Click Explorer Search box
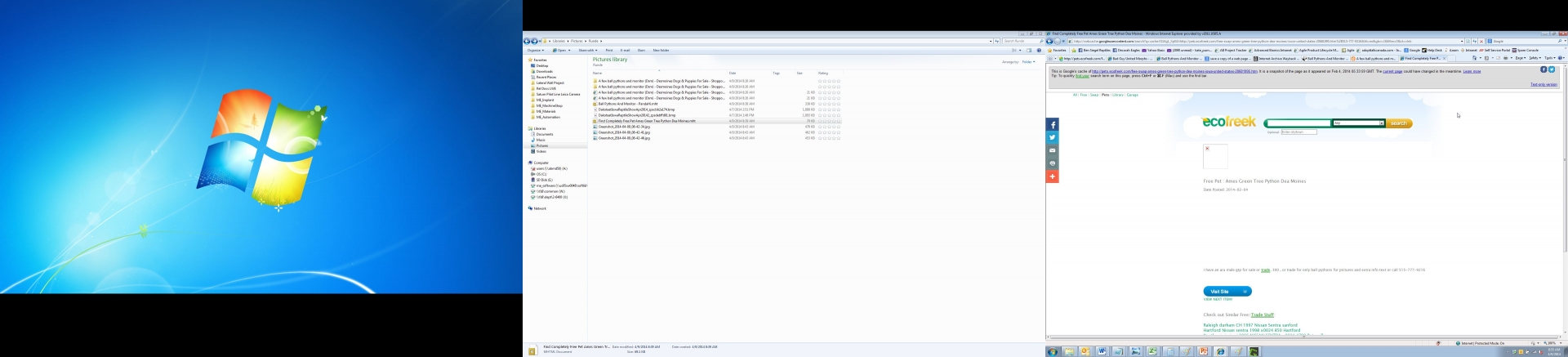This screenshot has width=1568, height=357. pyautogui.click(x=1022, y=41)
